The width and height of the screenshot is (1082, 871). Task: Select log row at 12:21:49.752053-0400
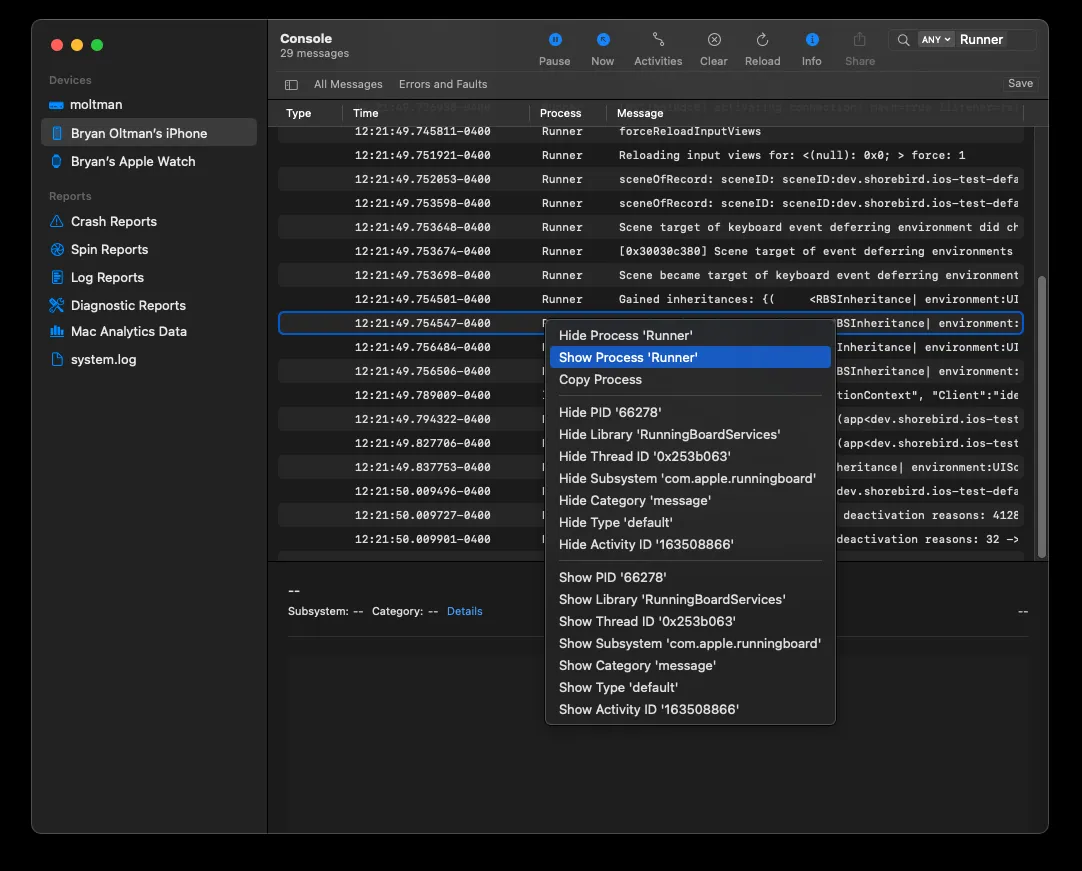coord(650,179)
